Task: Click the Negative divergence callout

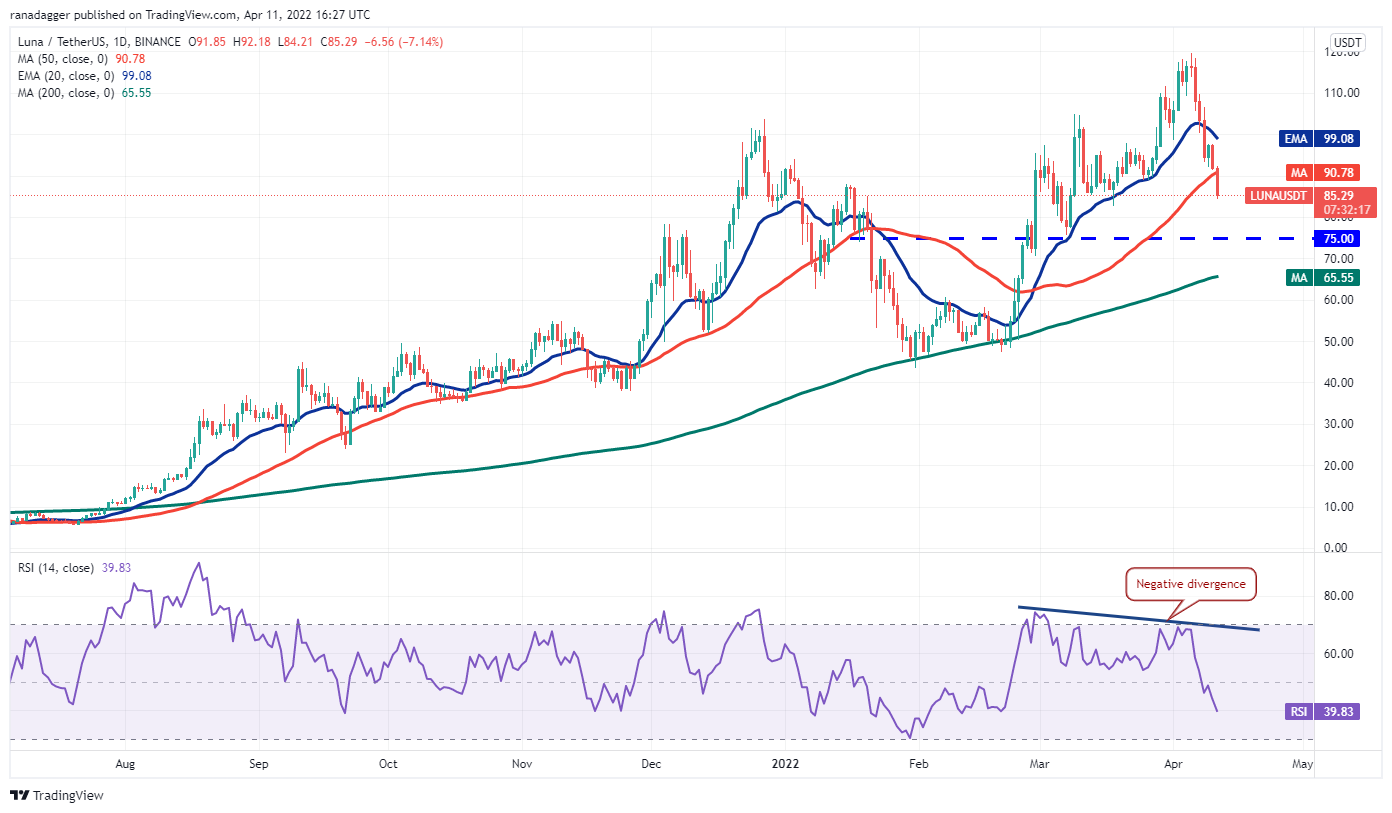Action: (x=1190, y=583)
